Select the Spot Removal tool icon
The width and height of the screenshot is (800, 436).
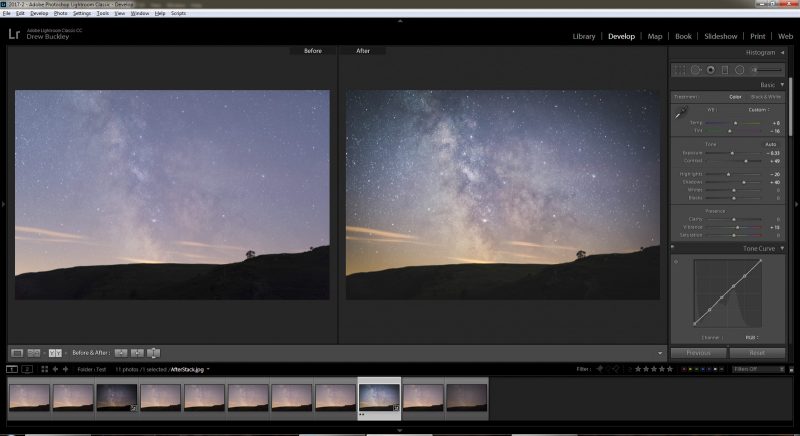click(696, 70)
